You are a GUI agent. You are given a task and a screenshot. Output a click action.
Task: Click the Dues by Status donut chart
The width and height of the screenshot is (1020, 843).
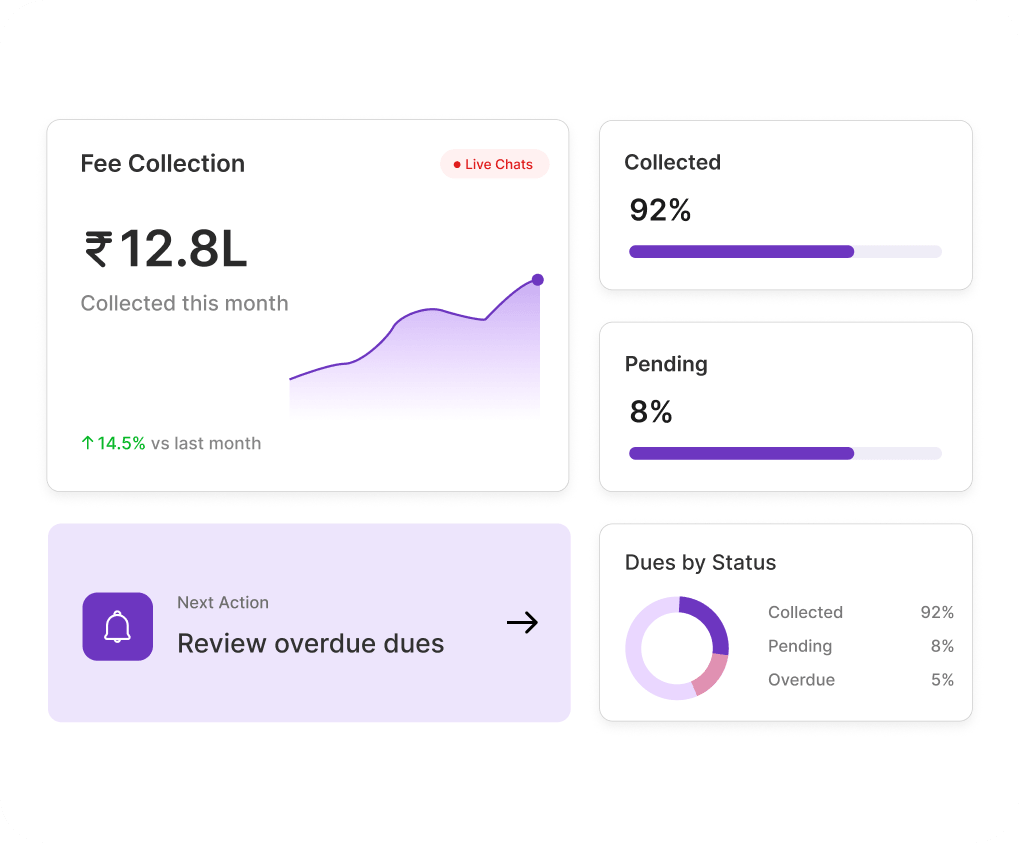[x=677, y=648]
